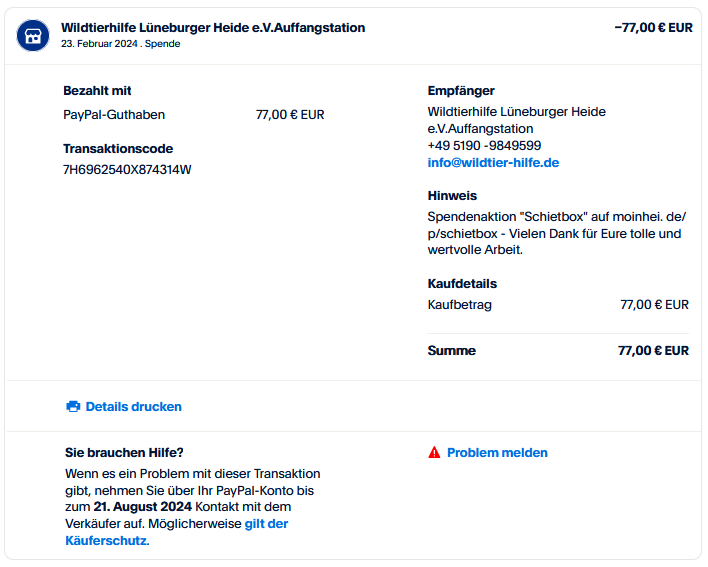This screenshot has width=708, height=567.
Task: Click the Kaufbetrag amount row
Action: (x=558, y=305)
